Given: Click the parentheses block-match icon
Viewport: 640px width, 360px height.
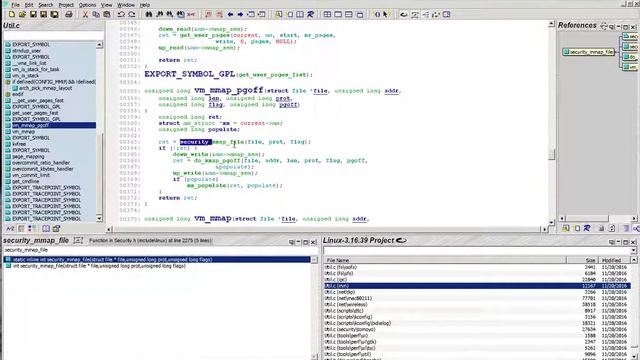Looking at the screenshot, I should (377, 14).
